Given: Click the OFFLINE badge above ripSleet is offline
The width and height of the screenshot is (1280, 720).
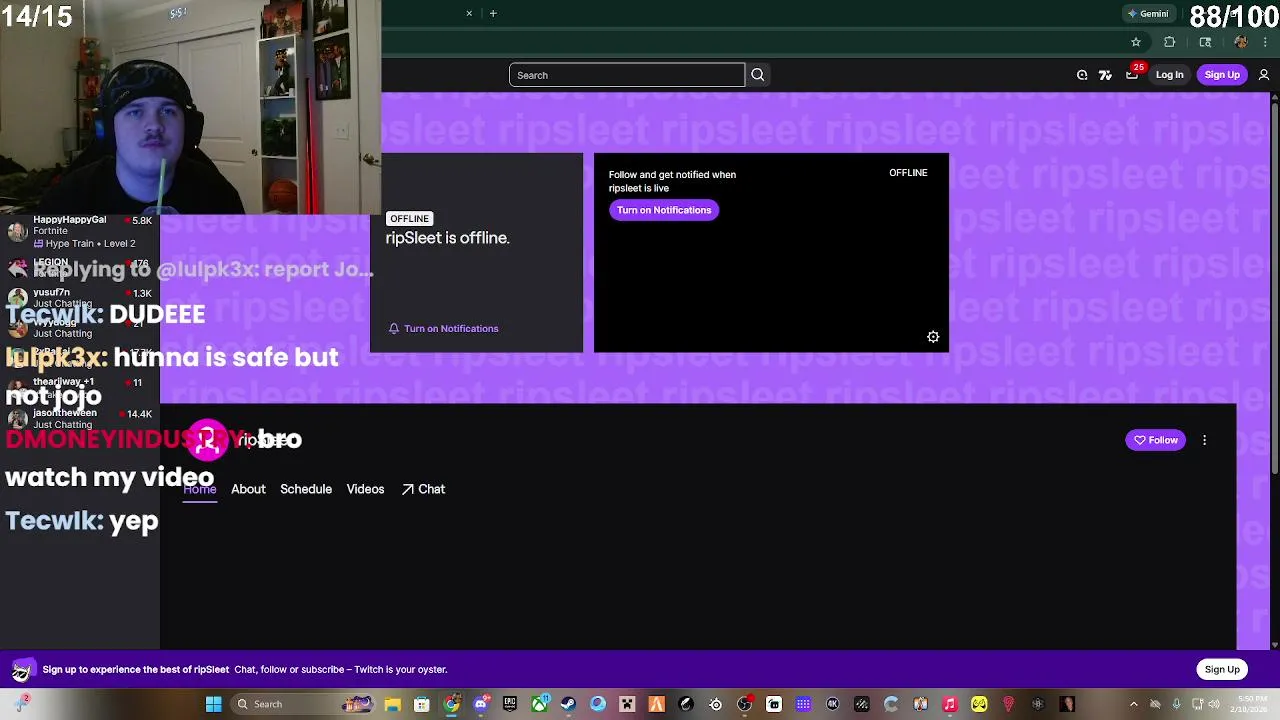Looking at the screenshot, I should pyautogui.click(x=409, y=218).
